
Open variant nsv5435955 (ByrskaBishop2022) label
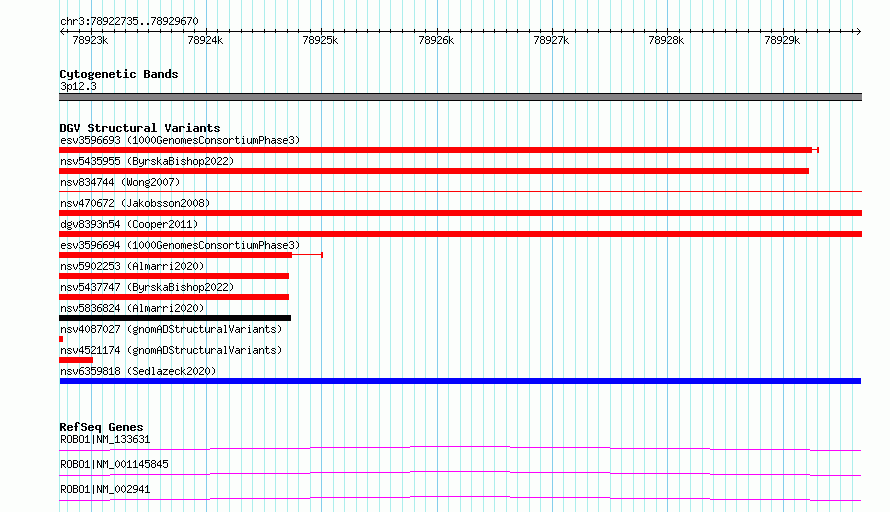coord(147,161)
